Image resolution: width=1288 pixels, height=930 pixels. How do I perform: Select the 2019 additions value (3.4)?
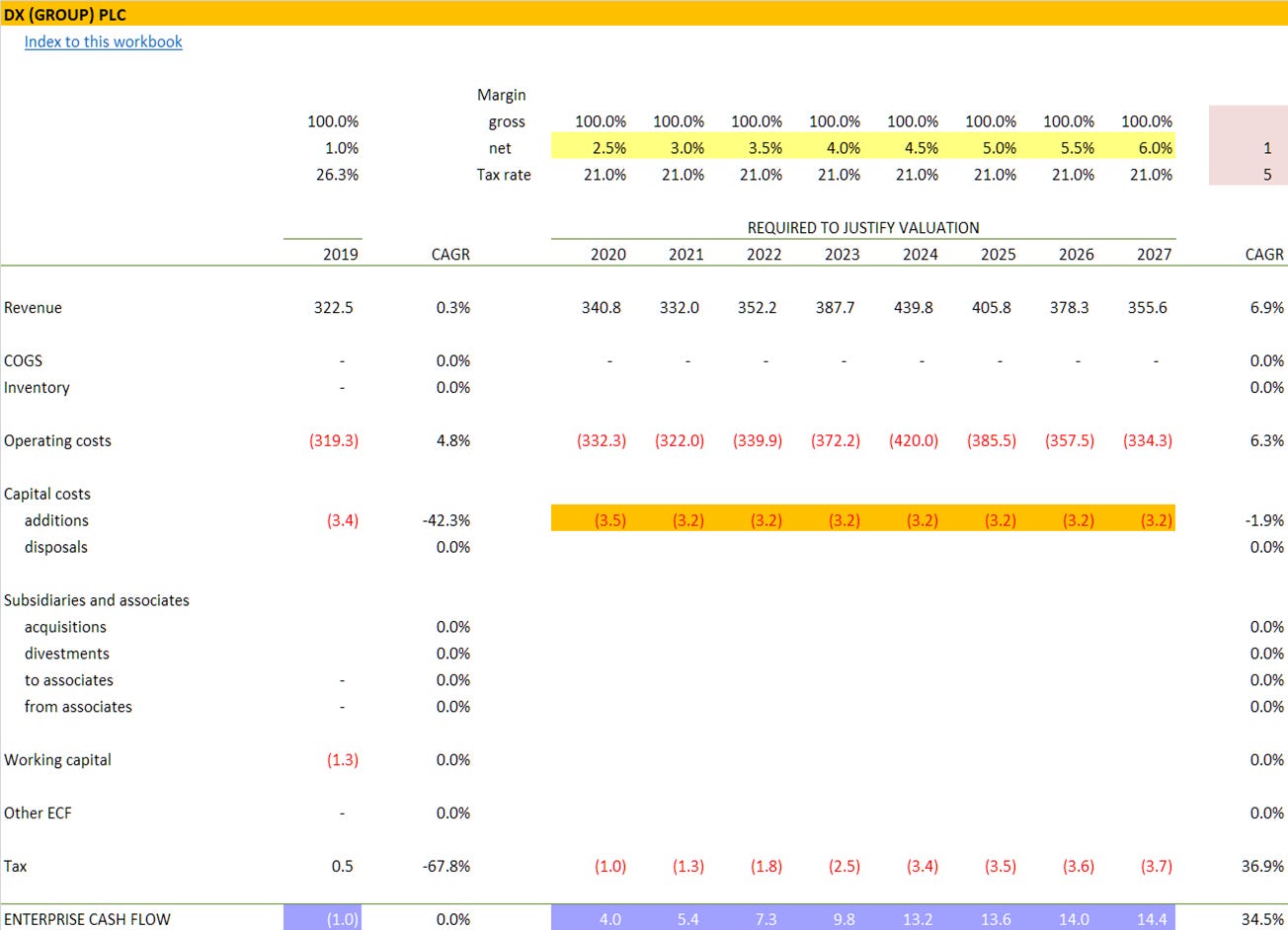coord(343,520)
